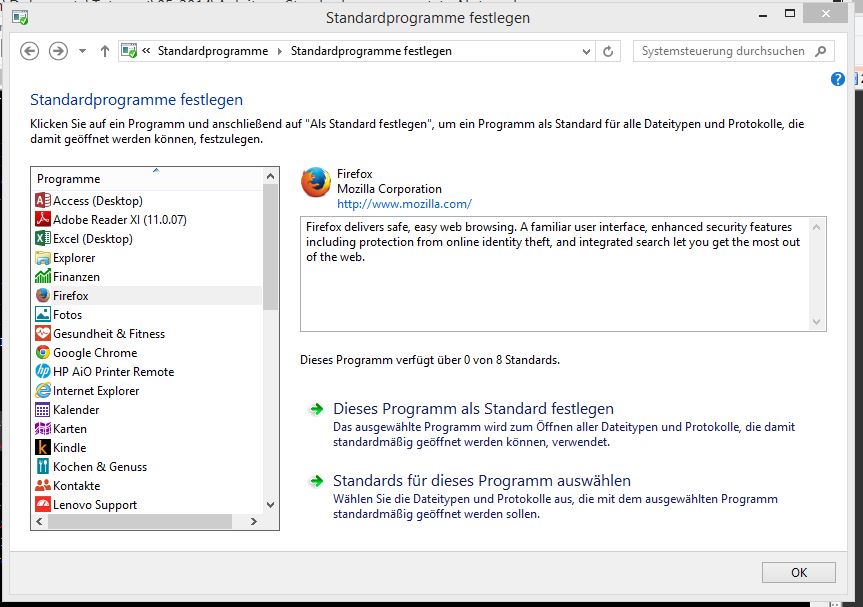The image size is (863, 607).
Task: Click Standardprogramme breadcrumb item
Action: 213,51
